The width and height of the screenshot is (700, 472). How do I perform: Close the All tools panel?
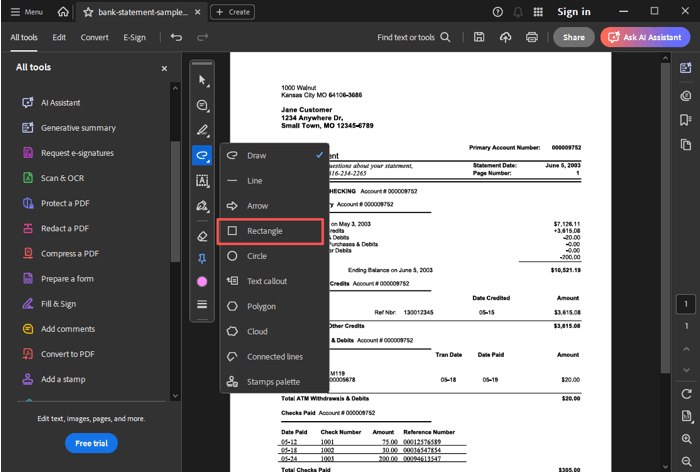click(164, 68)
